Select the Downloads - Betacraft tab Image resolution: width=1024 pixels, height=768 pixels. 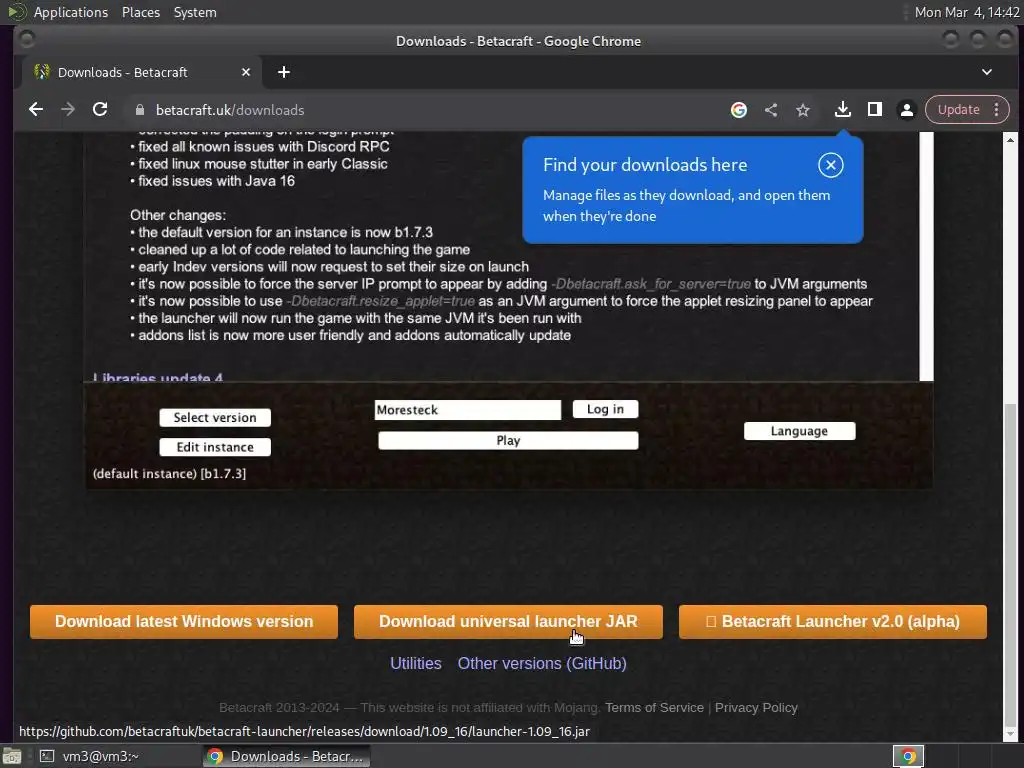click(142, 72)
